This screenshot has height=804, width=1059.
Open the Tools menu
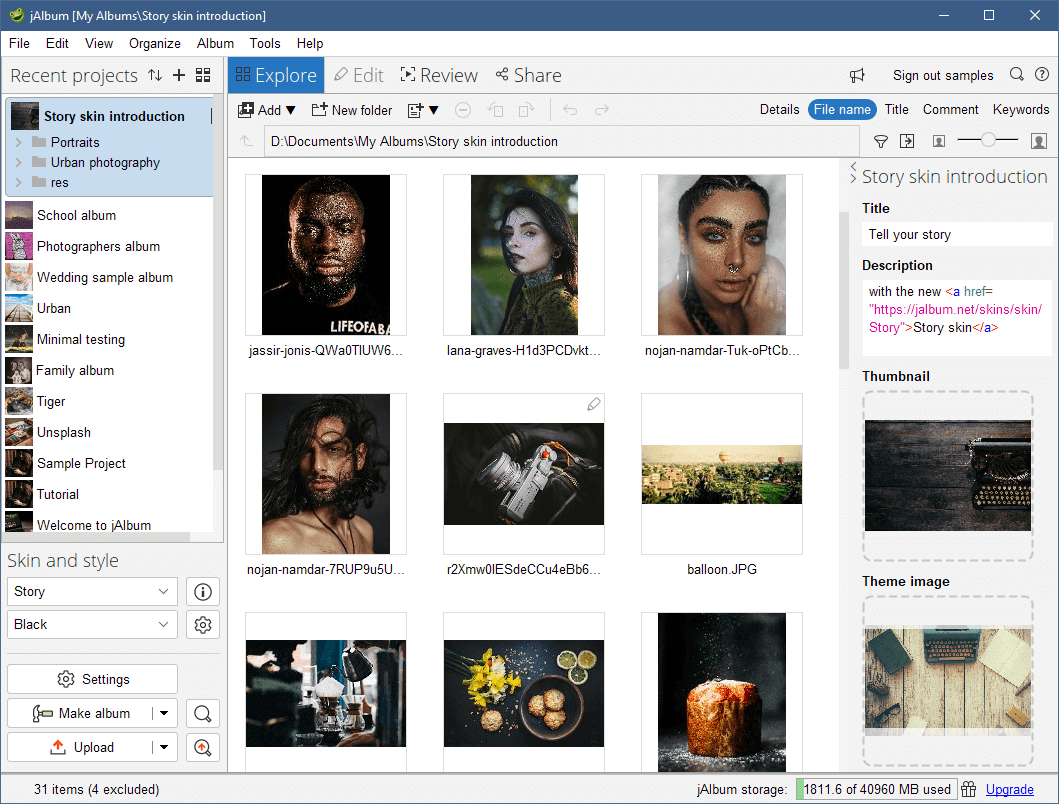(x=264, y=43)
